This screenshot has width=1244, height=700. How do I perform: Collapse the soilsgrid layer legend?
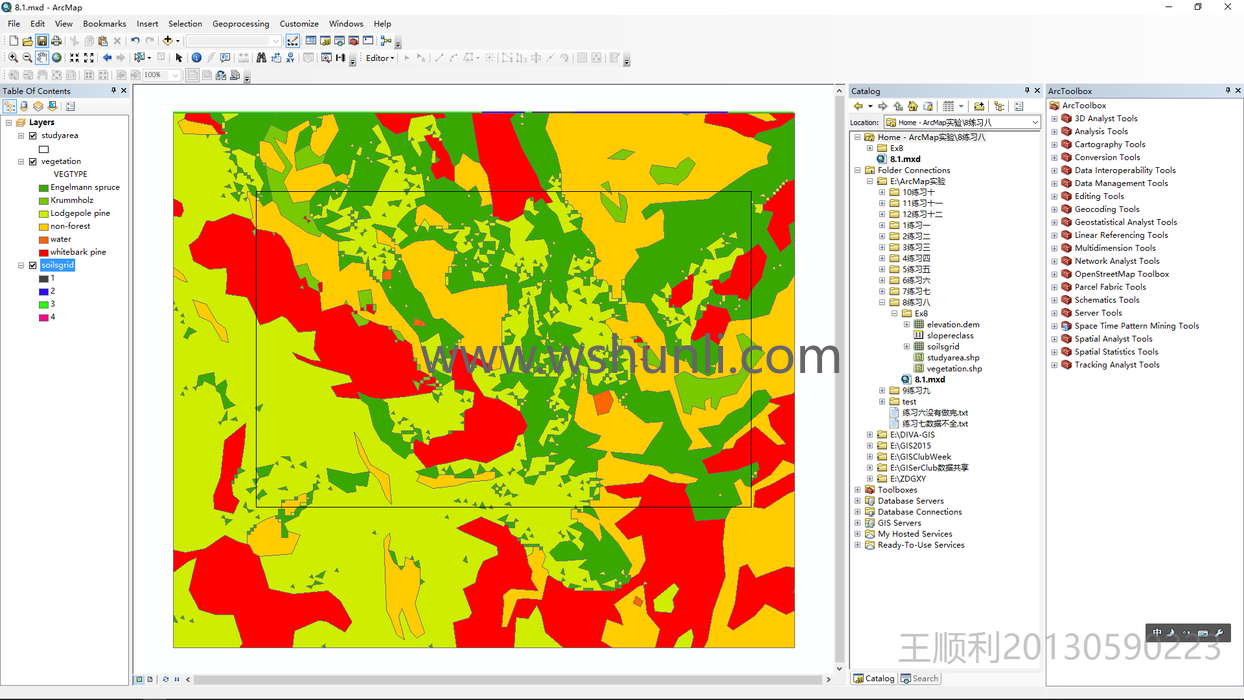point(21,266)
